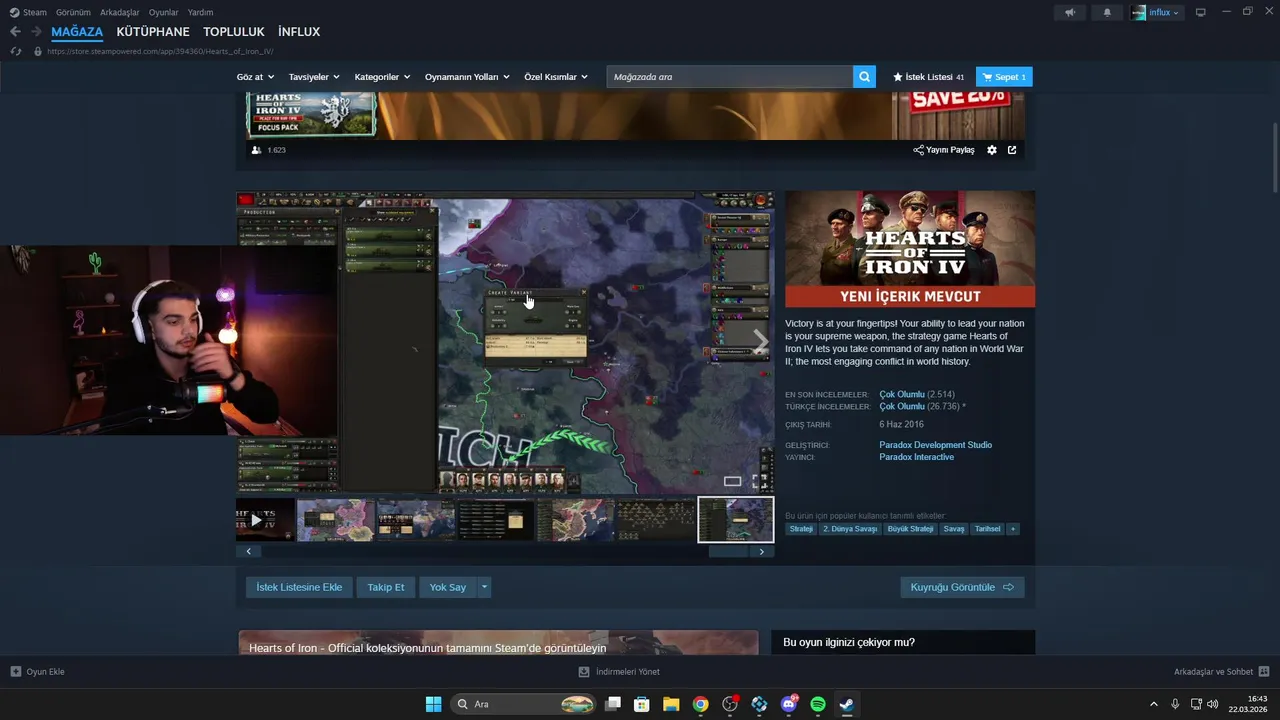Image resolution: width=1280 pixels, height=720 pixels.
Task: Open File Explorer from the taskbar
Action: click(x=671, y=704)
